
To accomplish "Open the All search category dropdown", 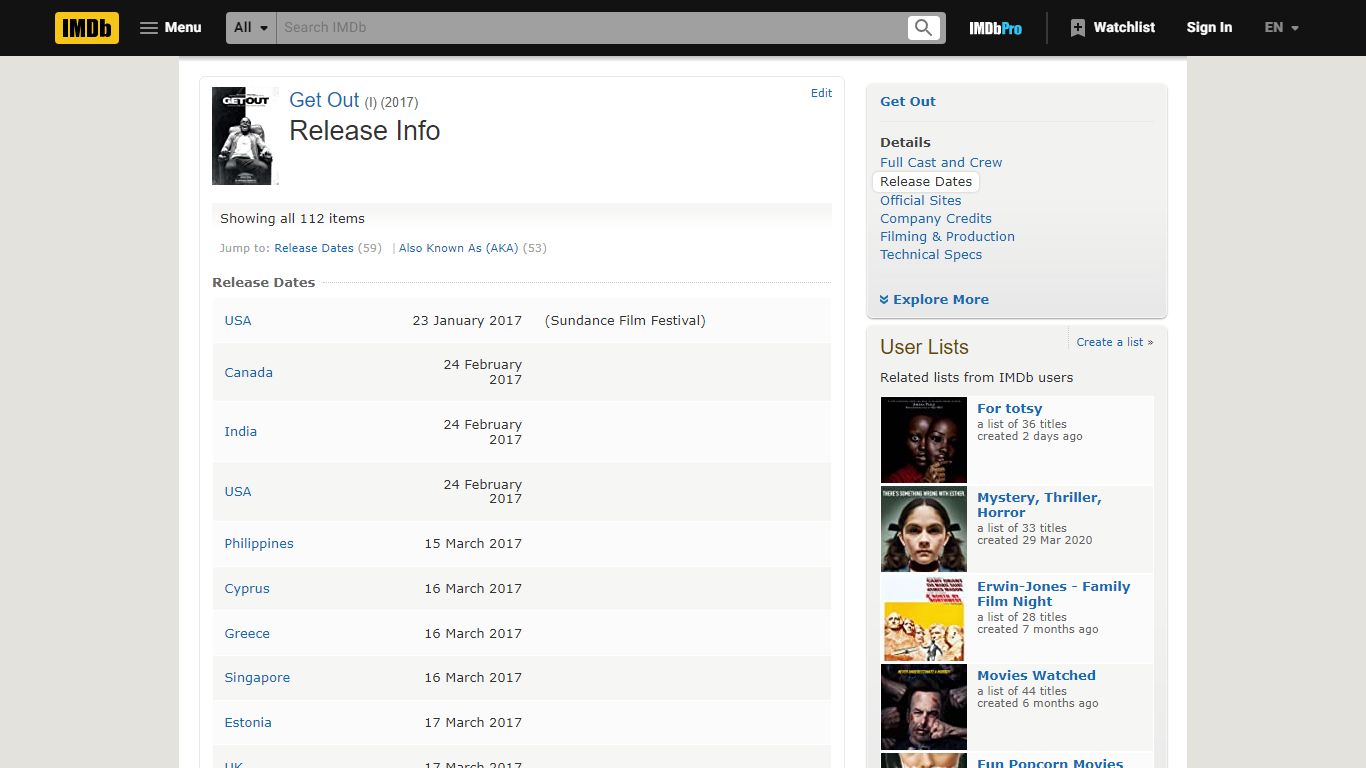I will pos(251,28).
